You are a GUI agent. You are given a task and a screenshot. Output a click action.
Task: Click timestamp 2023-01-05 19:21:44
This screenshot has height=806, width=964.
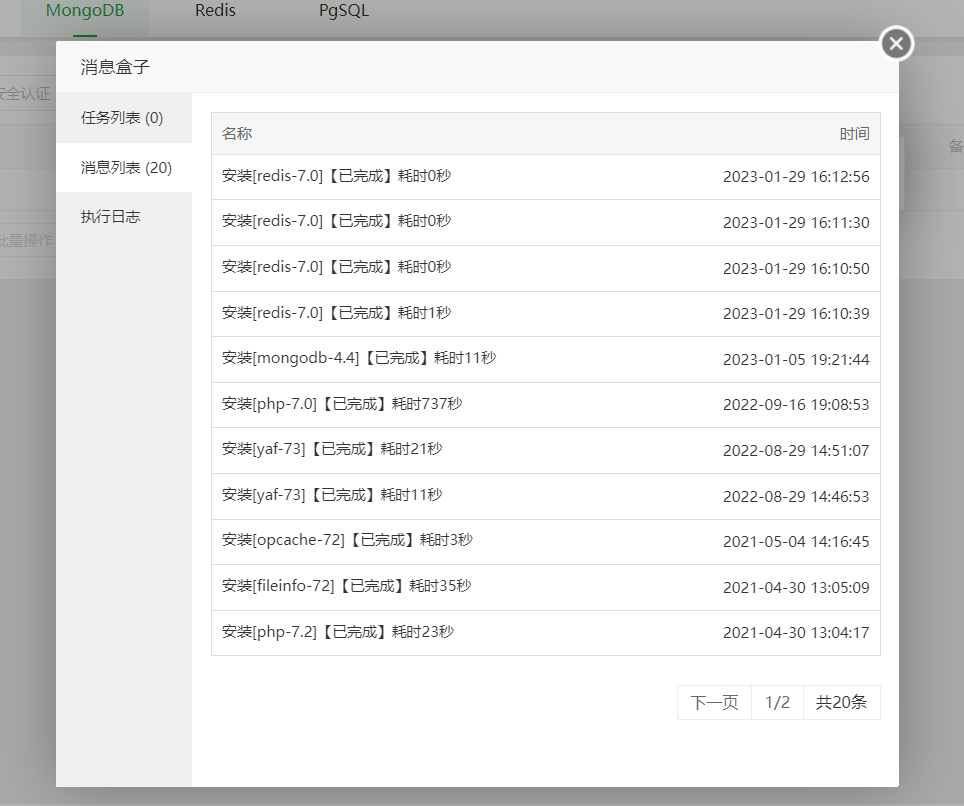pos(796,360)
